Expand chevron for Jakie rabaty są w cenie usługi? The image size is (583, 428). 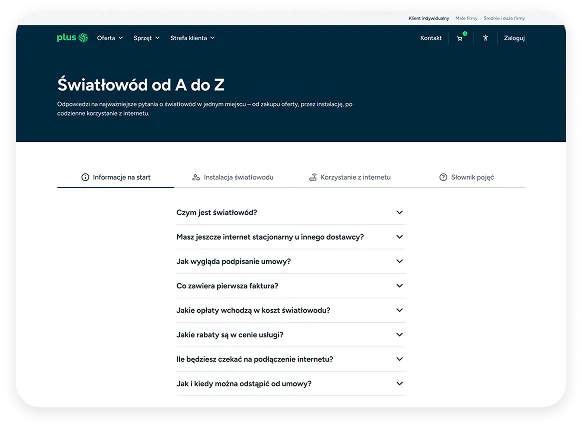(400, 334)
